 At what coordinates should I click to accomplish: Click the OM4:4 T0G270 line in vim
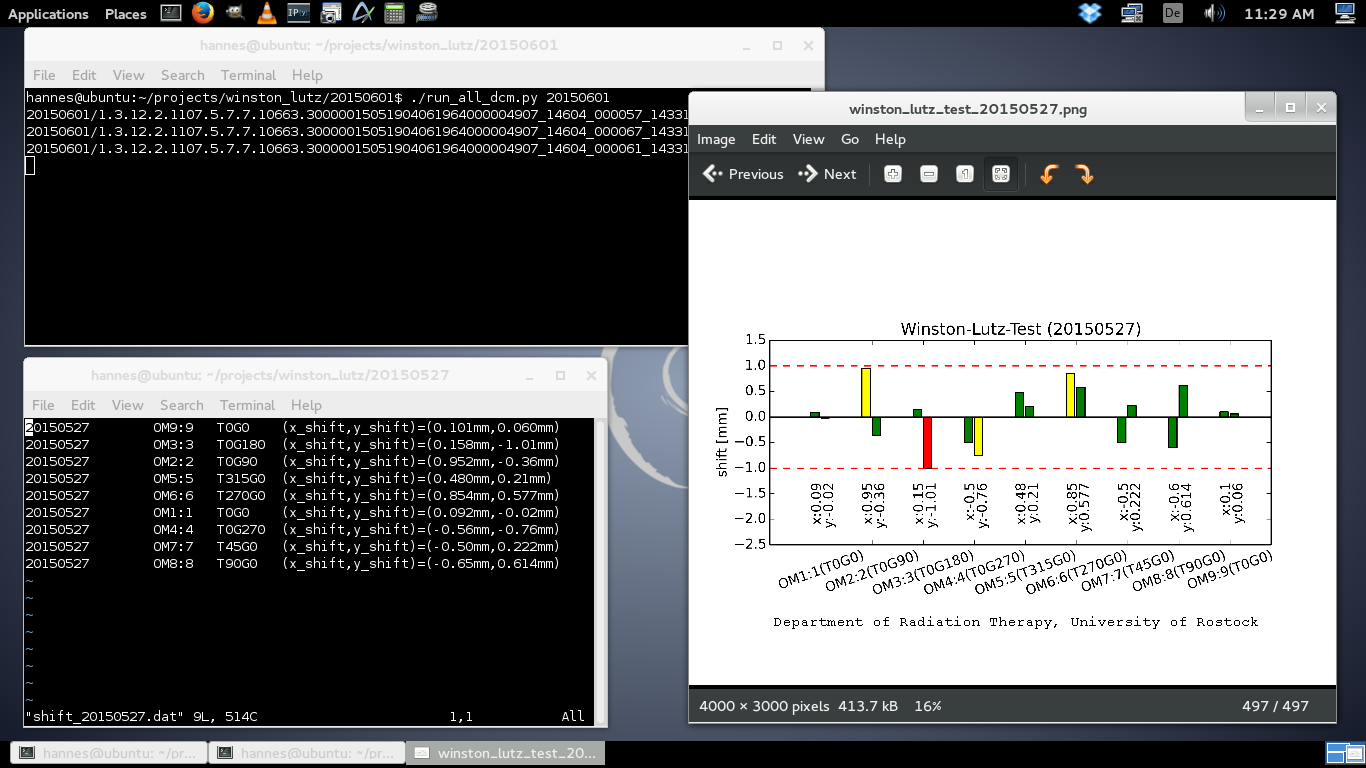[x=292, y=530]
